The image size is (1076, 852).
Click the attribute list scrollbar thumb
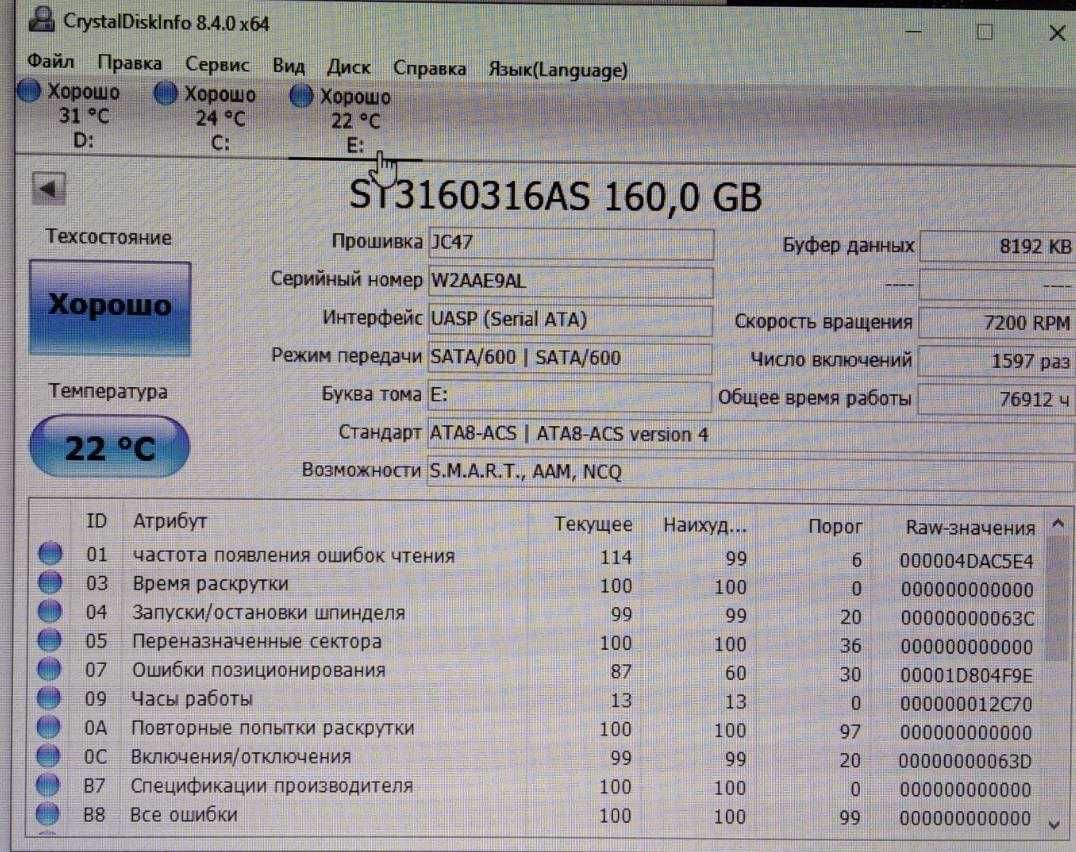pos(1057,598)
